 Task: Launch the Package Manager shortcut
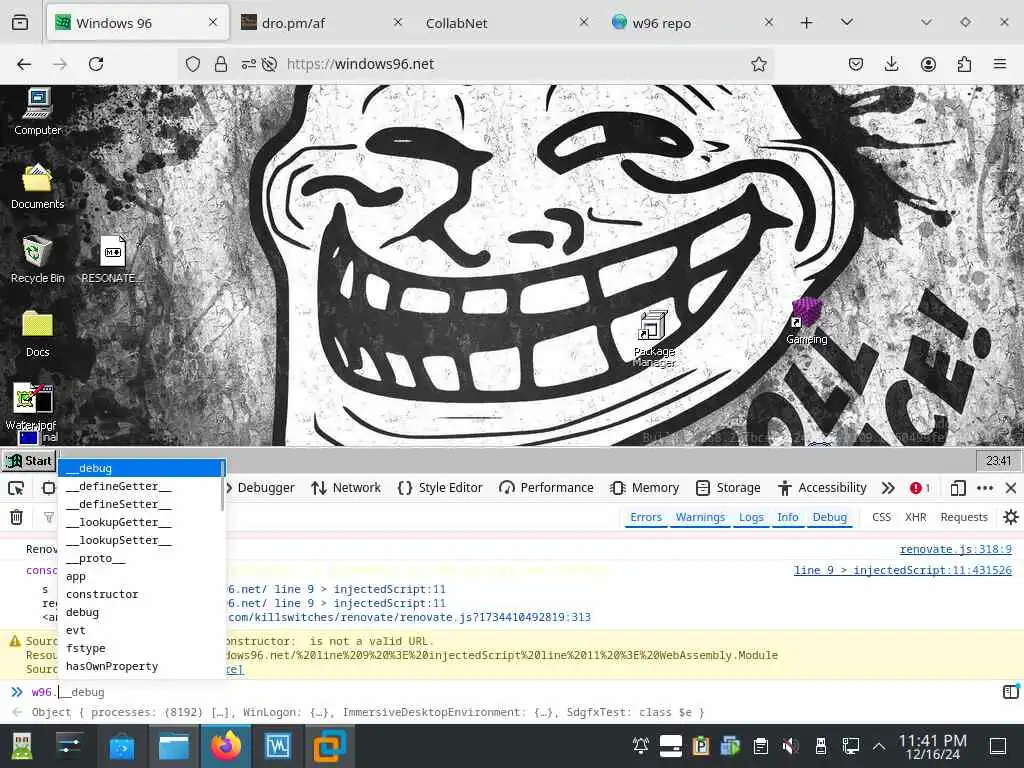(654, 338)
